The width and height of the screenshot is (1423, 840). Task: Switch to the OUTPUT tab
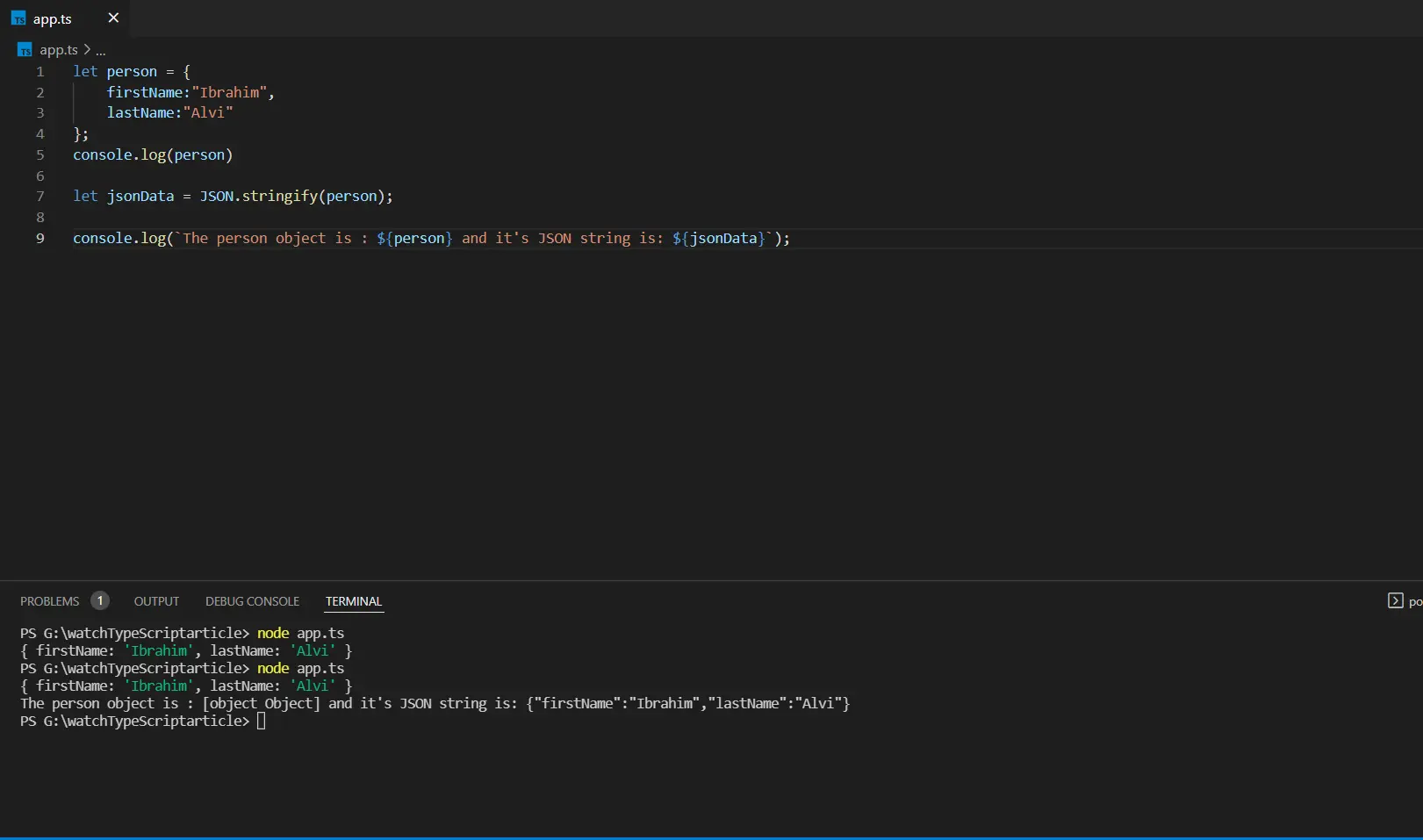pos(156,601)
